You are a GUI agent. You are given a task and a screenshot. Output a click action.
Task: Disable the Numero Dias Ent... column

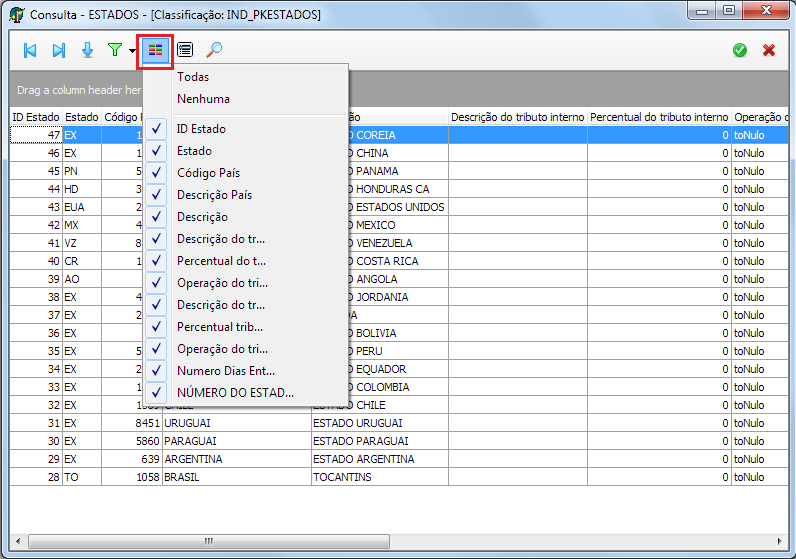click(x=157, y=371)
